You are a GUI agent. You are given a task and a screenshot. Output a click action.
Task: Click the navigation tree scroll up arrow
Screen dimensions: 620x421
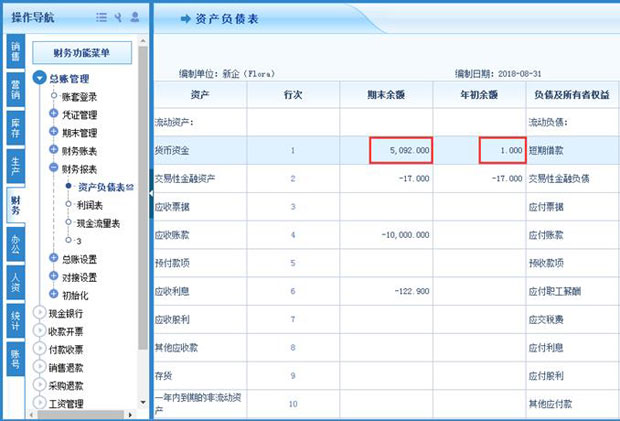[143, 41]
